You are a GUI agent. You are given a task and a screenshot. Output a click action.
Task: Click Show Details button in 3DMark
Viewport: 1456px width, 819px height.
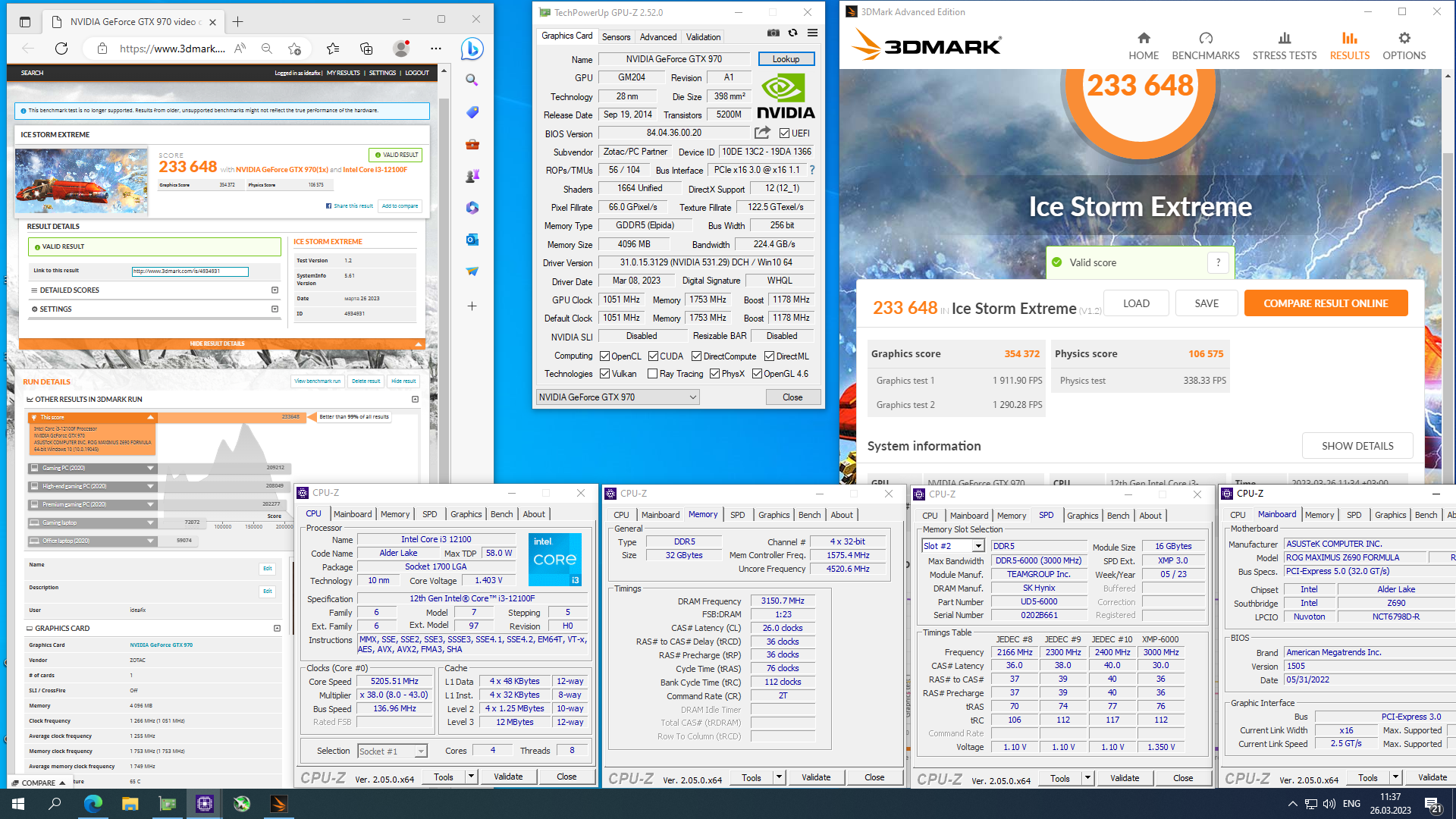[1357, 446]
